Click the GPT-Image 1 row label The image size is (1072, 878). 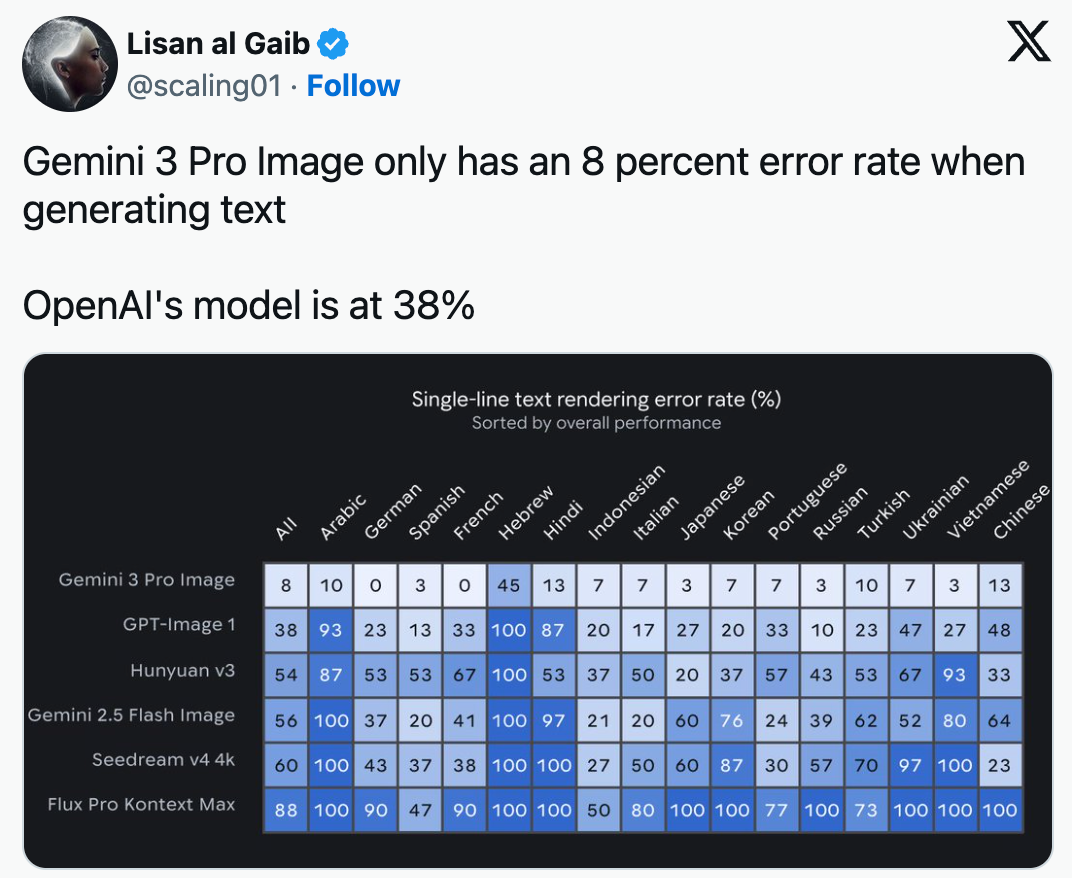(179, 625)
